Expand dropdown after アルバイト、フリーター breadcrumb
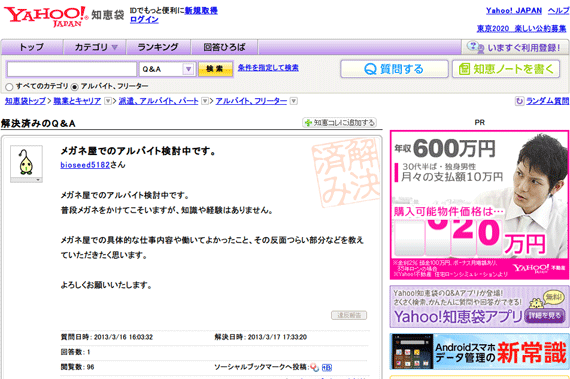 click(294, 101)
